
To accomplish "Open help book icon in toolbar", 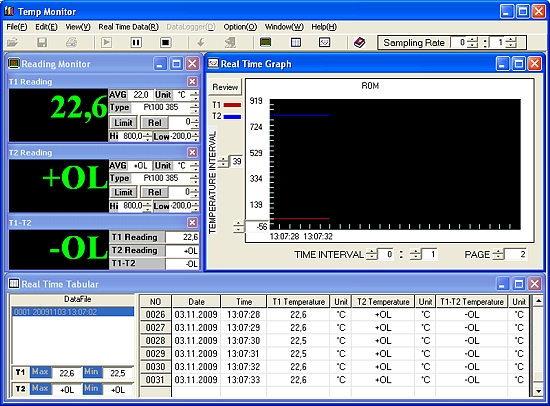I will coord(360,43).
